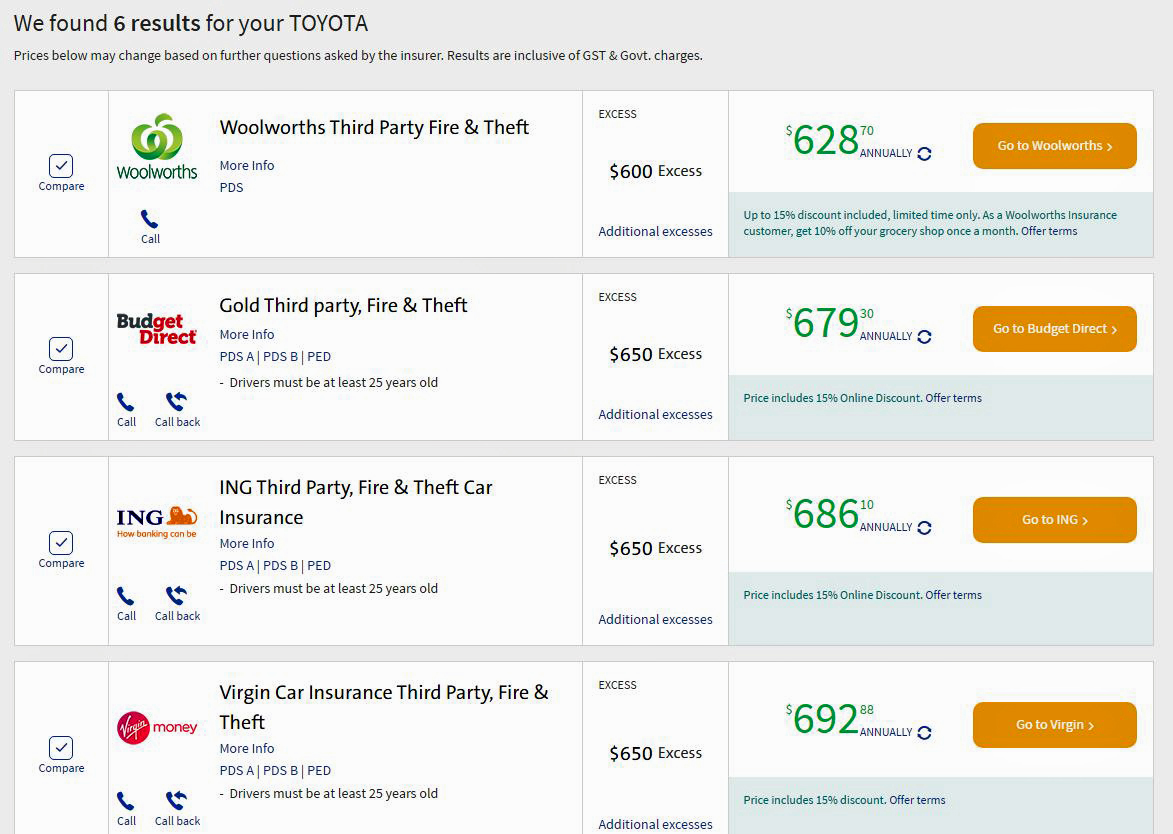Click the ING Call phone icon
This screenshot has width=1173, height=834.
126,596
